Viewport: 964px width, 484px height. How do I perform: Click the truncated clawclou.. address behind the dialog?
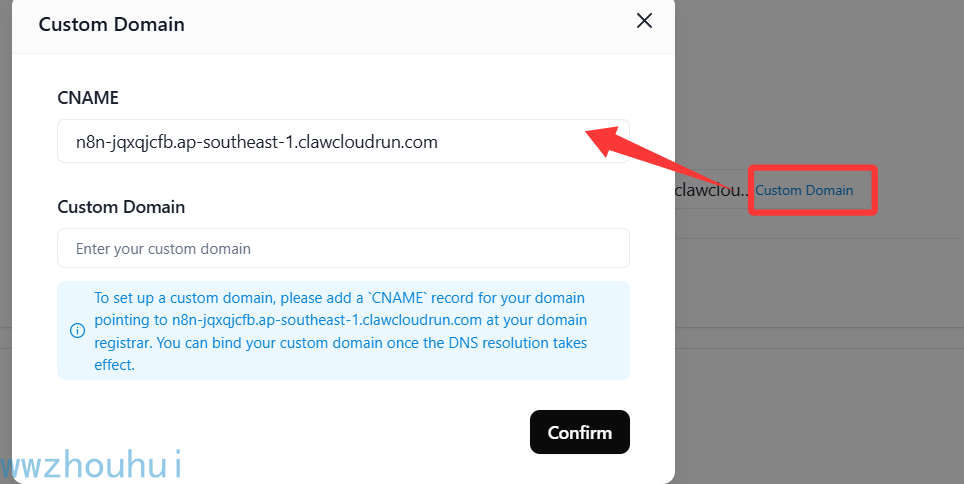(x=712, y=190)
